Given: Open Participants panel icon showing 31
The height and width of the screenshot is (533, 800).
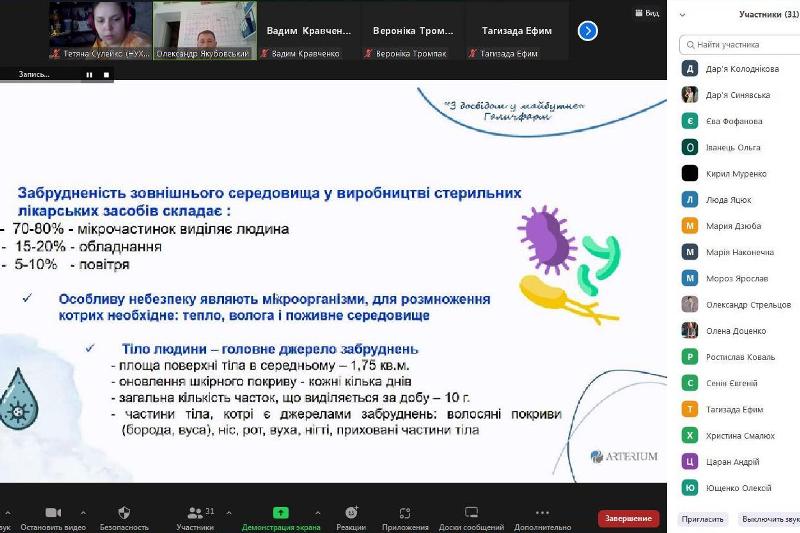Looking at the screenshot, I should pos(194,512).
